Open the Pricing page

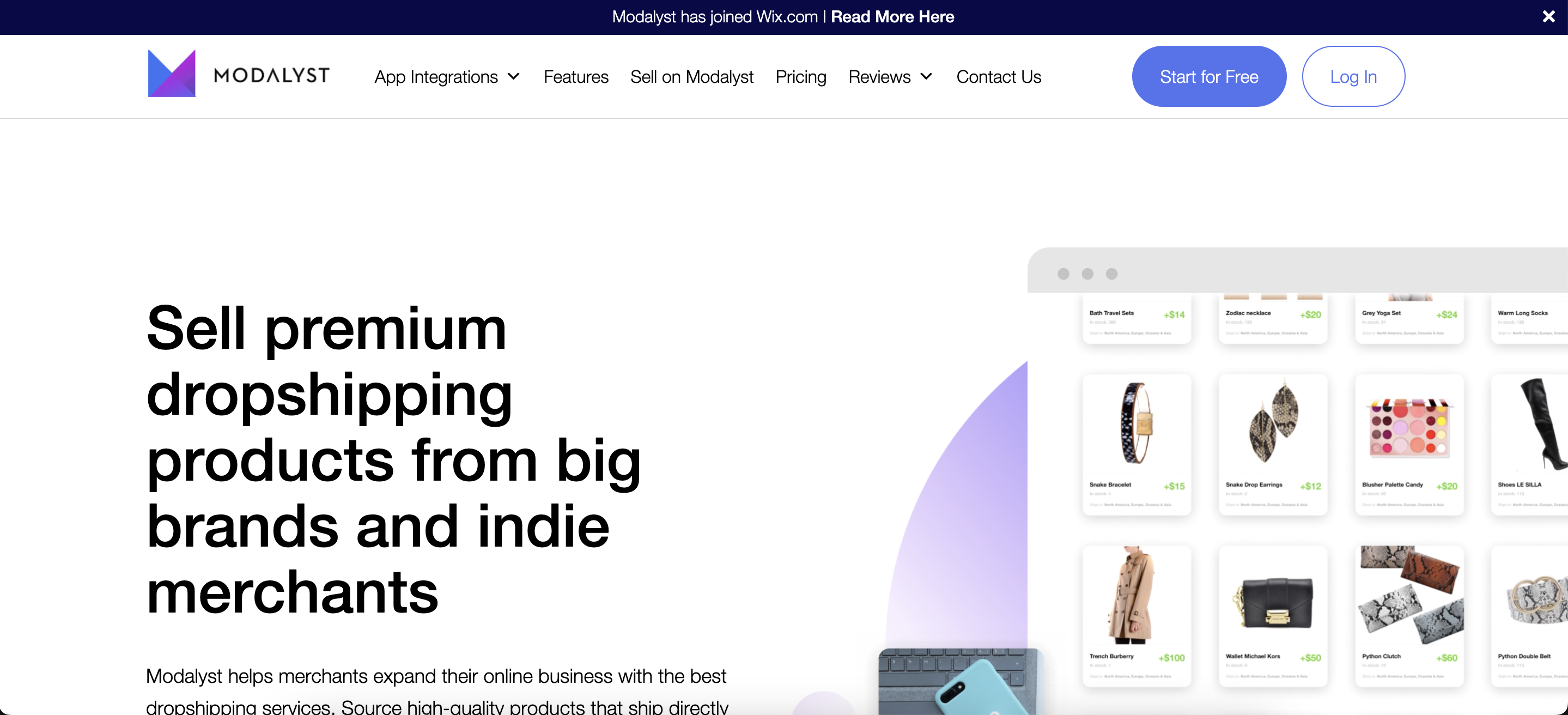coord(800,77)
